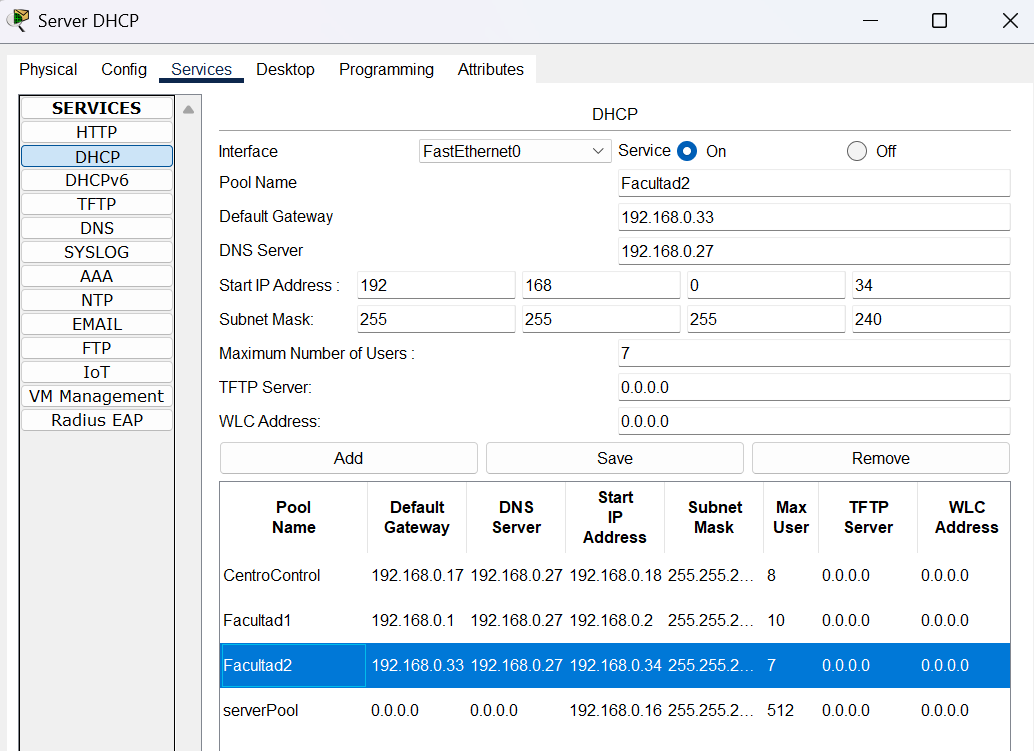Open the Interface FastEthernet0 dropdown
The image size is (1034, 751).
tap(515, 151)
